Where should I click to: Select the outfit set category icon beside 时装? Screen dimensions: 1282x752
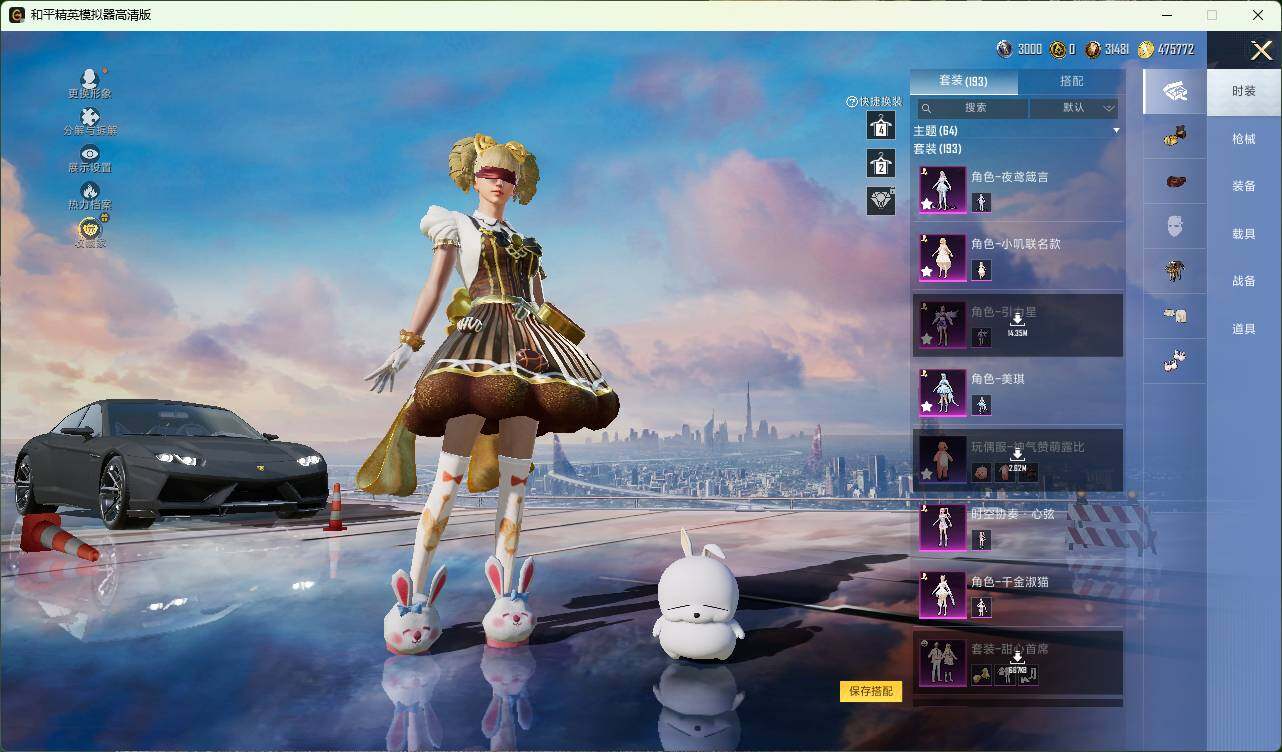click(1175, 92)
